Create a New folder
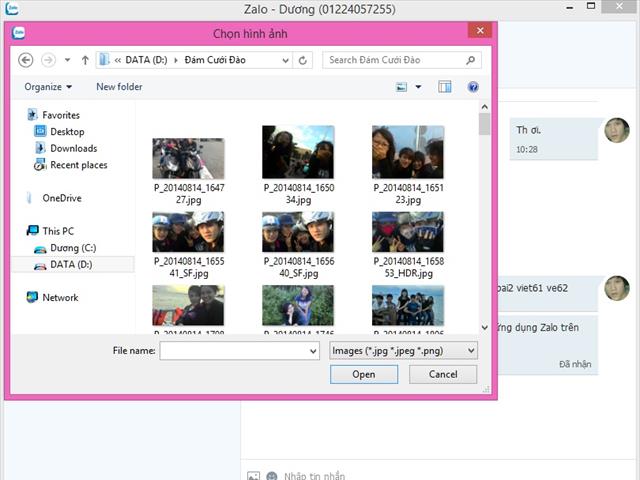 click(x=119, y=87)
